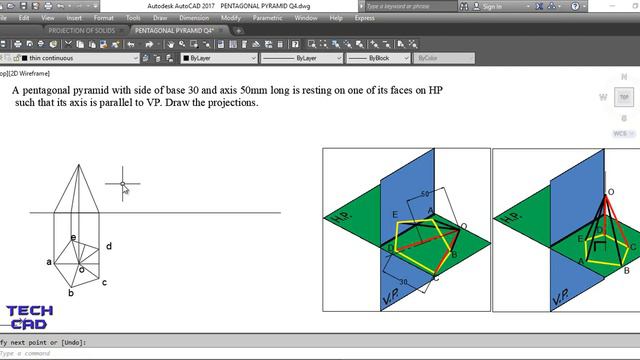Click Make Object's Layer Current icon

pos(146,58)
